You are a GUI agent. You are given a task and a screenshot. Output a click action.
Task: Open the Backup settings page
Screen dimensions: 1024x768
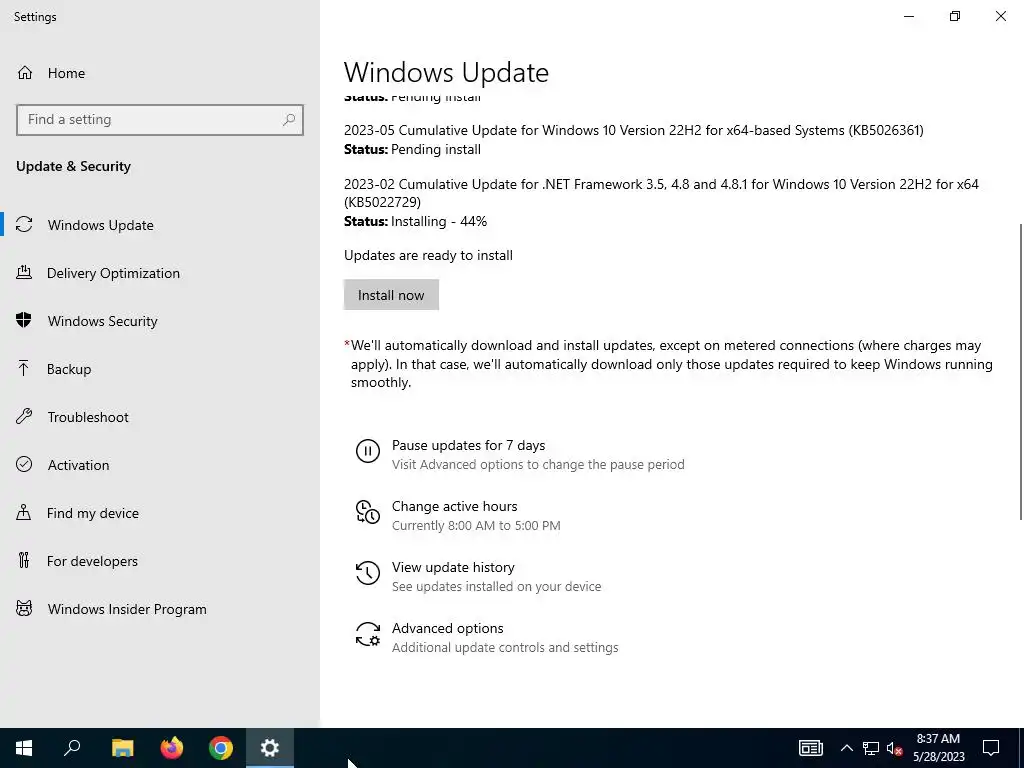click(160, 369)
